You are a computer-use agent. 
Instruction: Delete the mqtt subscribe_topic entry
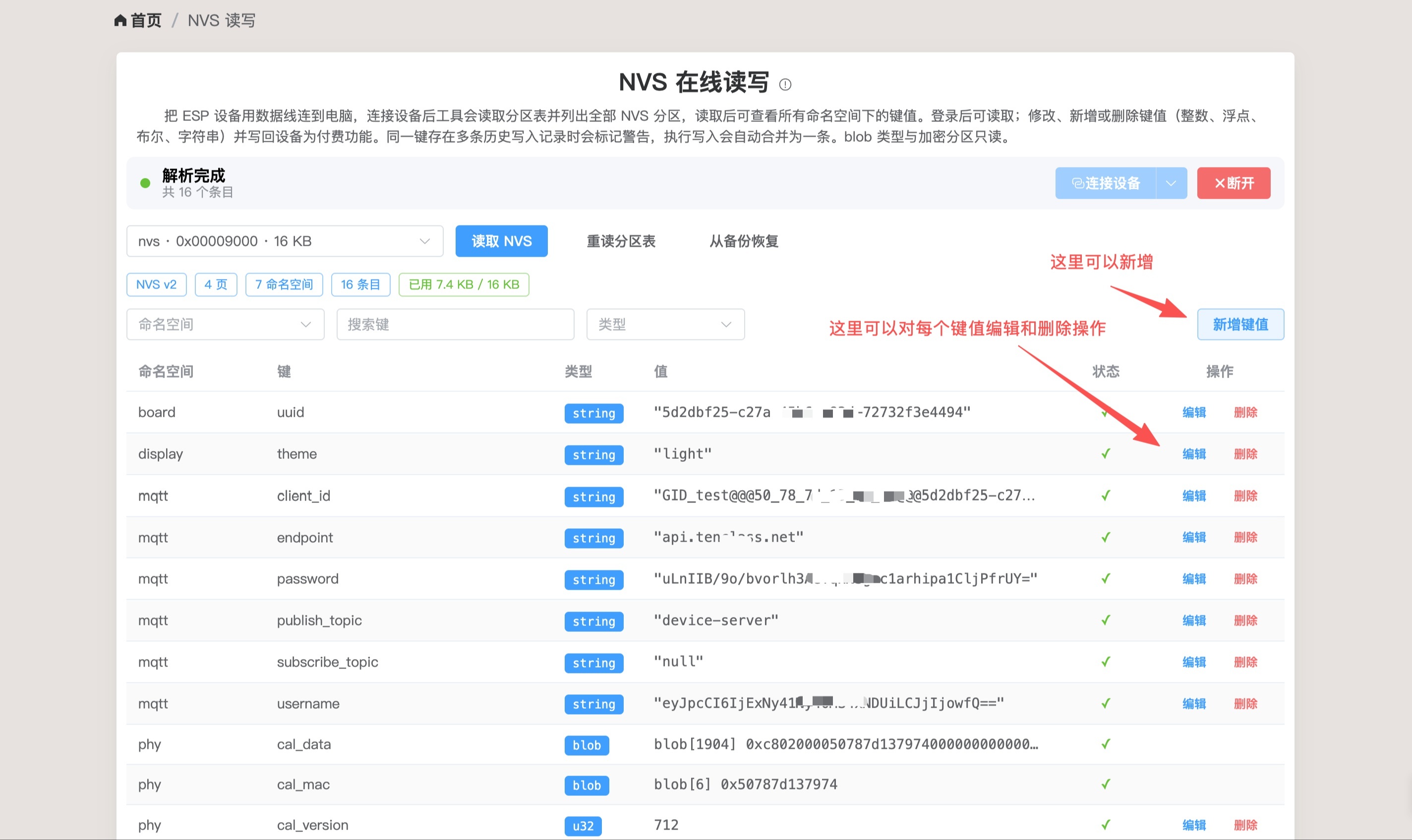[1245, 662]
